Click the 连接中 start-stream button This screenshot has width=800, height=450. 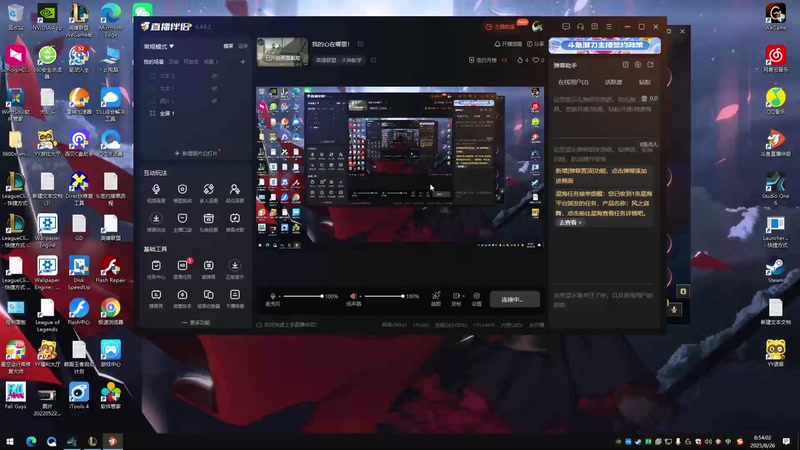point(515,299)
